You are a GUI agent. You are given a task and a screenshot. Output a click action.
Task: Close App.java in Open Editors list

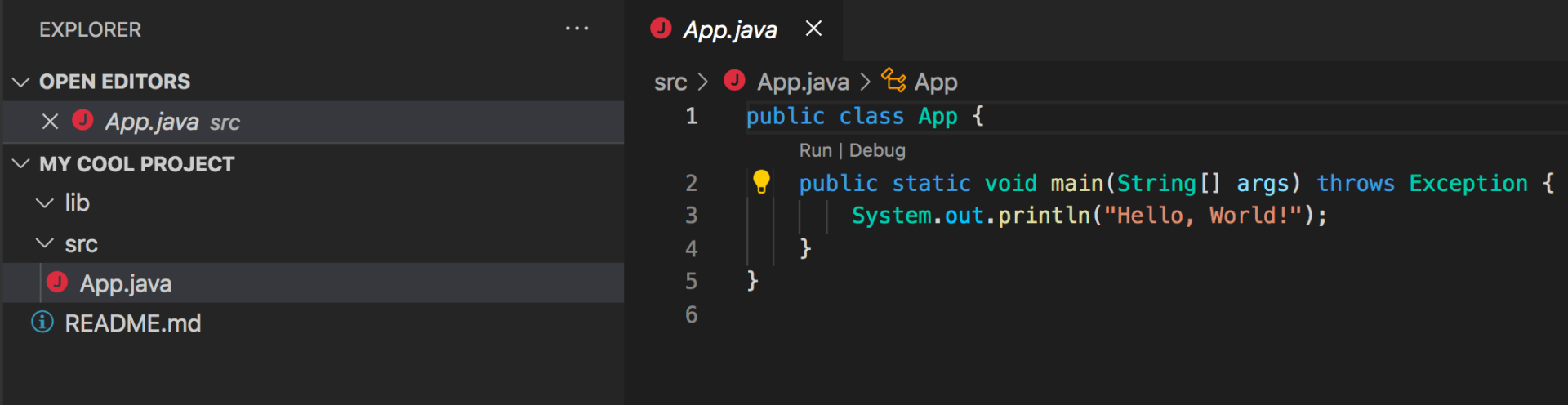pos(50,122)
